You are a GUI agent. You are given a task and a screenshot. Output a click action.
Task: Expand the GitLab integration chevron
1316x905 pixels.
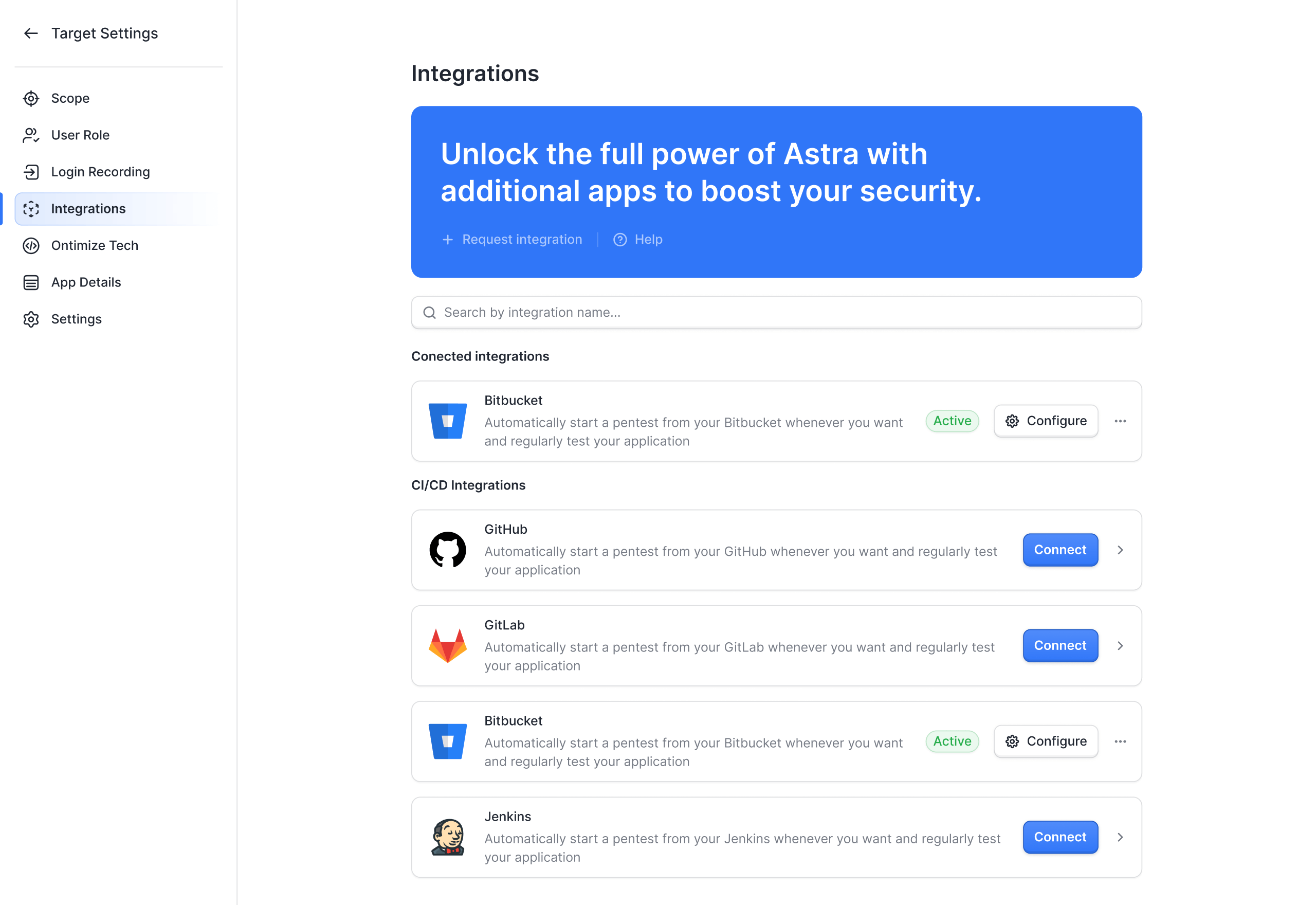point(1120,646)
